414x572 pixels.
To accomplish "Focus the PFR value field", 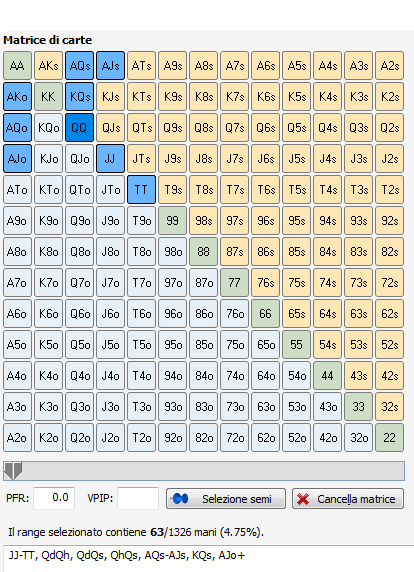I will pos(54,498).
